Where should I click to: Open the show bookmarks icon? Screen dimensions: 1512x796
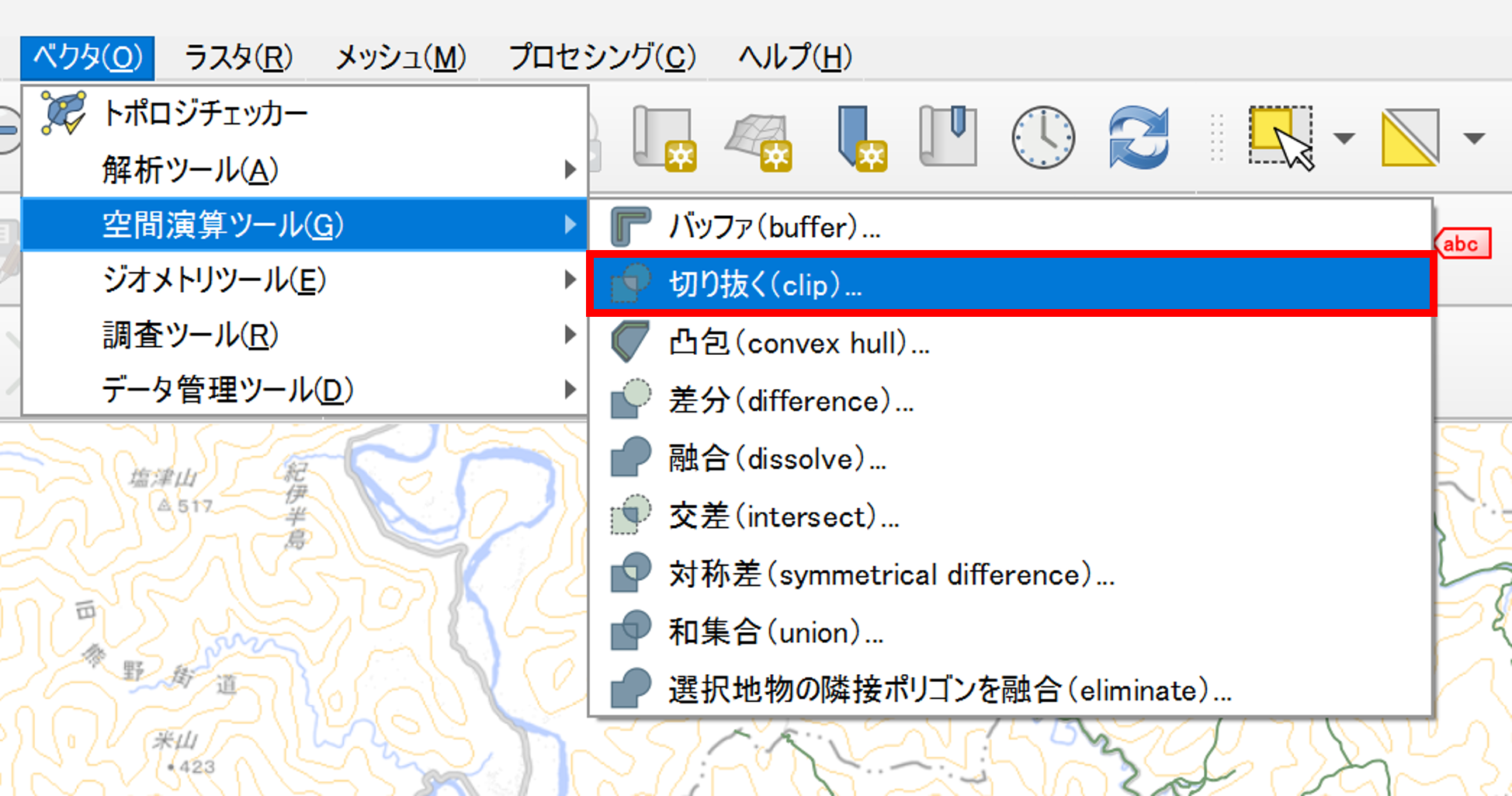pyautogui.click(x=948, y=137)
